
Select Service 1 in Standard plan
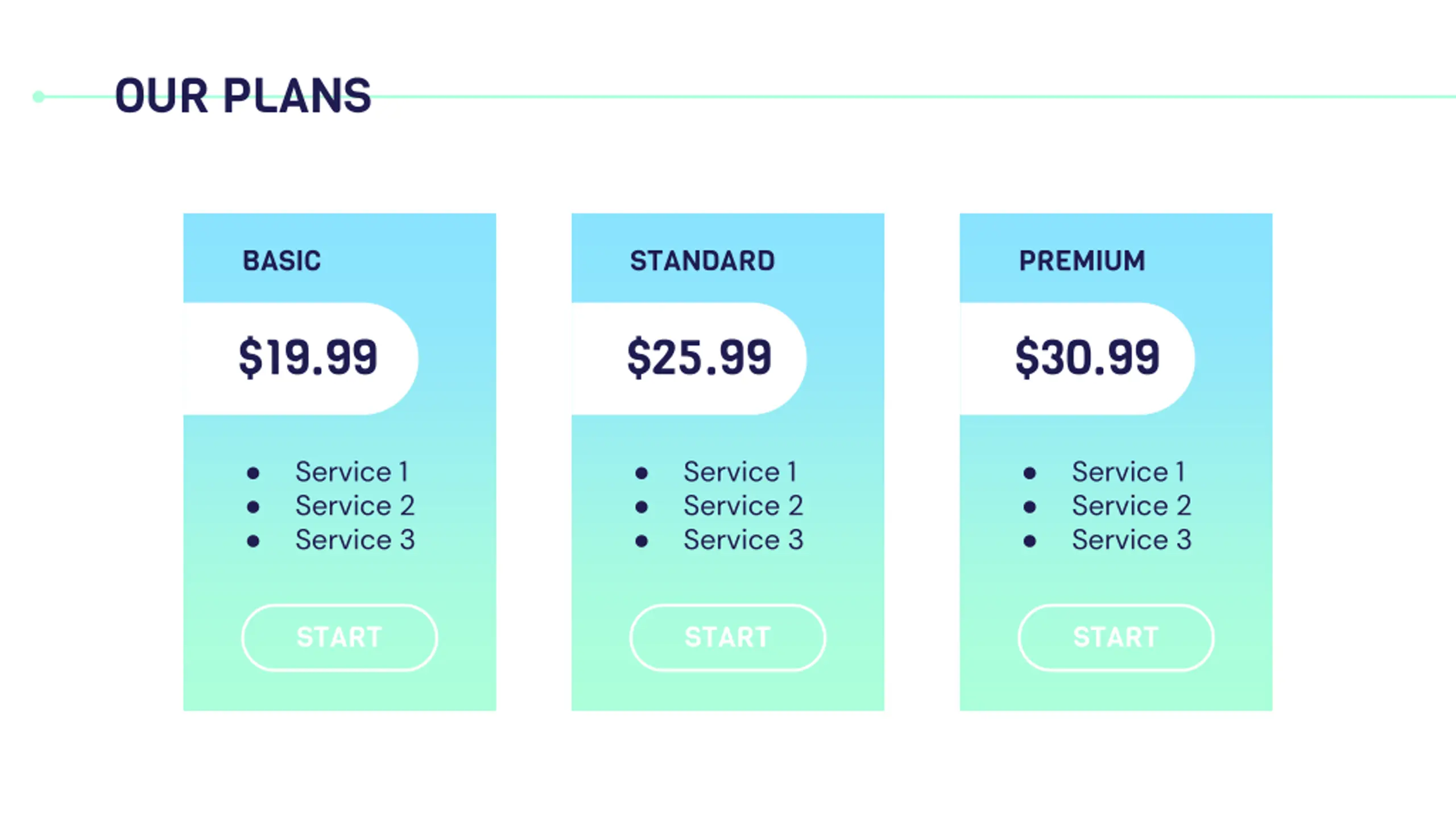(x=741, y=472)
